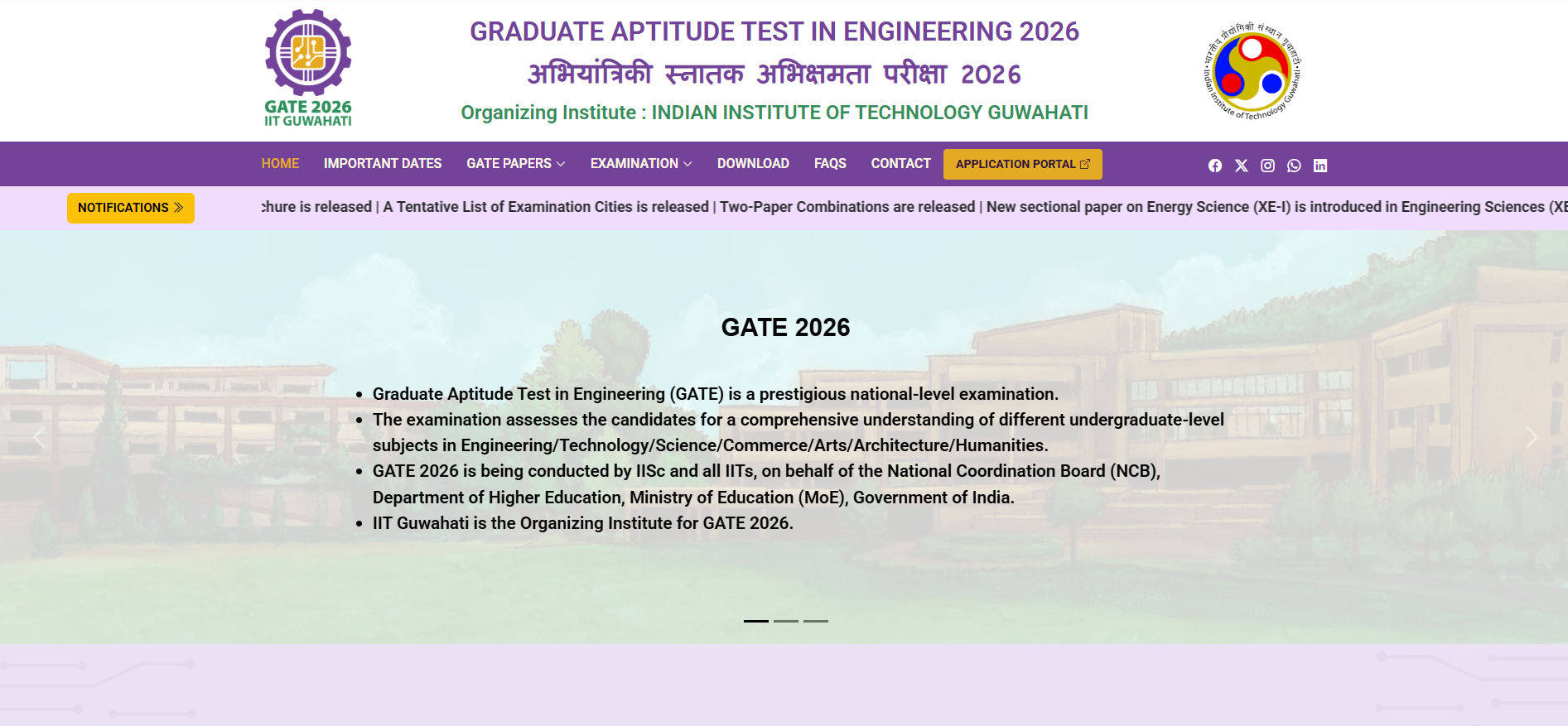Click 'Organizing Institute : INDIAN INSTITUTE OF TECHNOLOGY GUWAHATI' text
1568x726 pixels.
tap(774, 113)
